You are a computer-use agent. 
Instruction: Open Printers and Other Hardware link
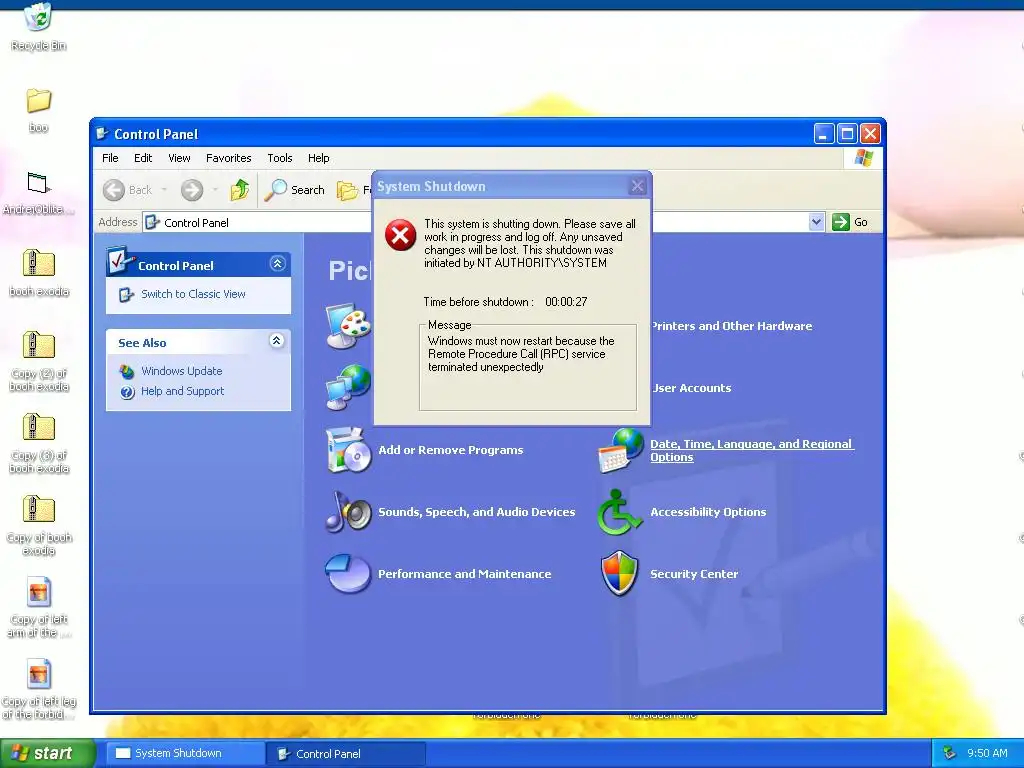click(x=731, y=326)
